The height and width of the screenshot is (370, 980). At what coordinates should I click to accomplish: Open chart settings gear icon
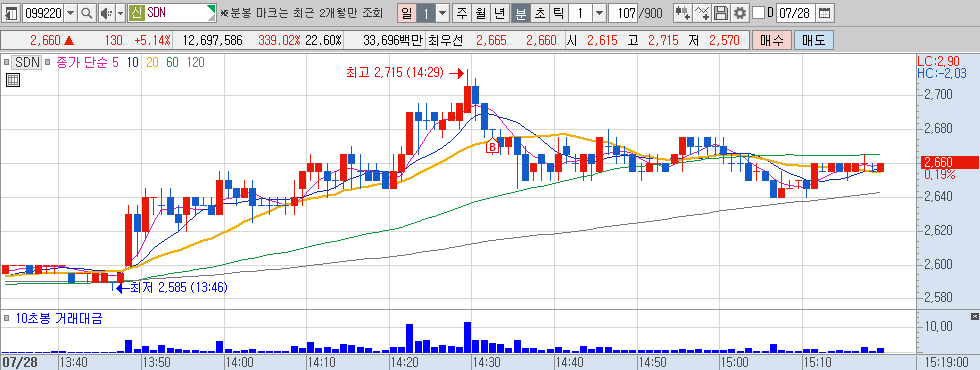pyautogui.click(x=740, y=12)
